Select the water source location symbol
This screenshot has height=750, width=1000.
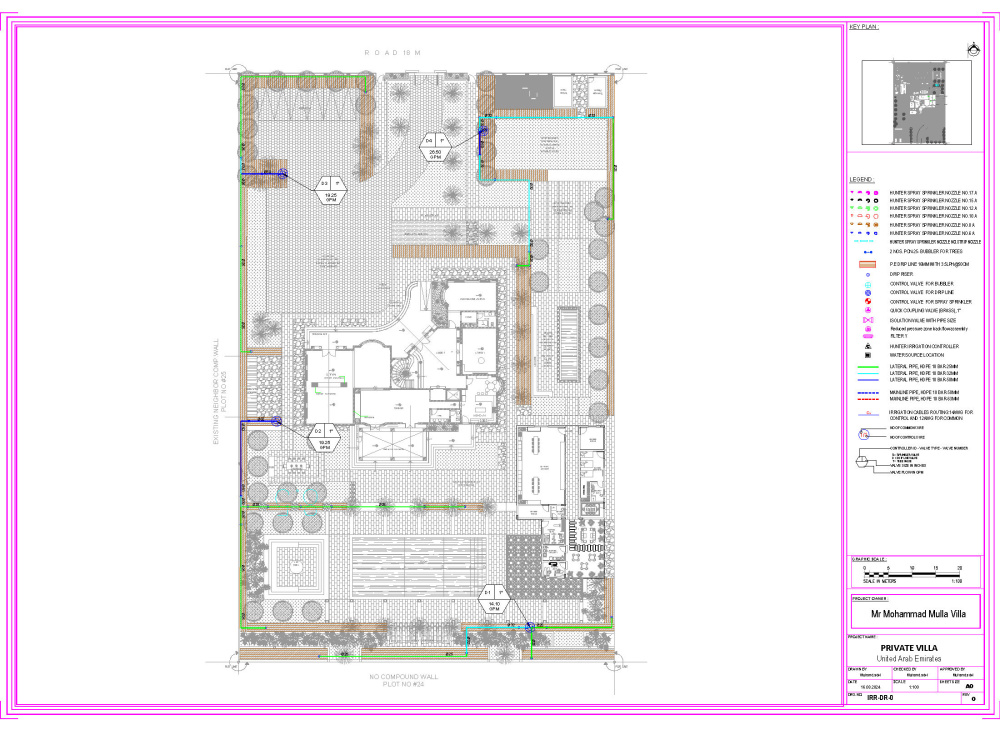pos(867,355)
